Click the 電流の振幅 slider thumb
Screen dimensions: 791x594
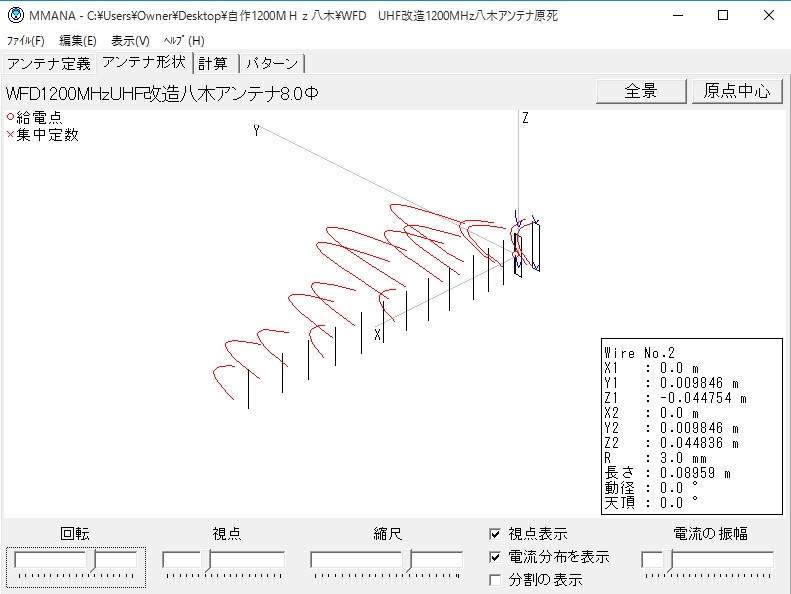click(x=668, y=560)
